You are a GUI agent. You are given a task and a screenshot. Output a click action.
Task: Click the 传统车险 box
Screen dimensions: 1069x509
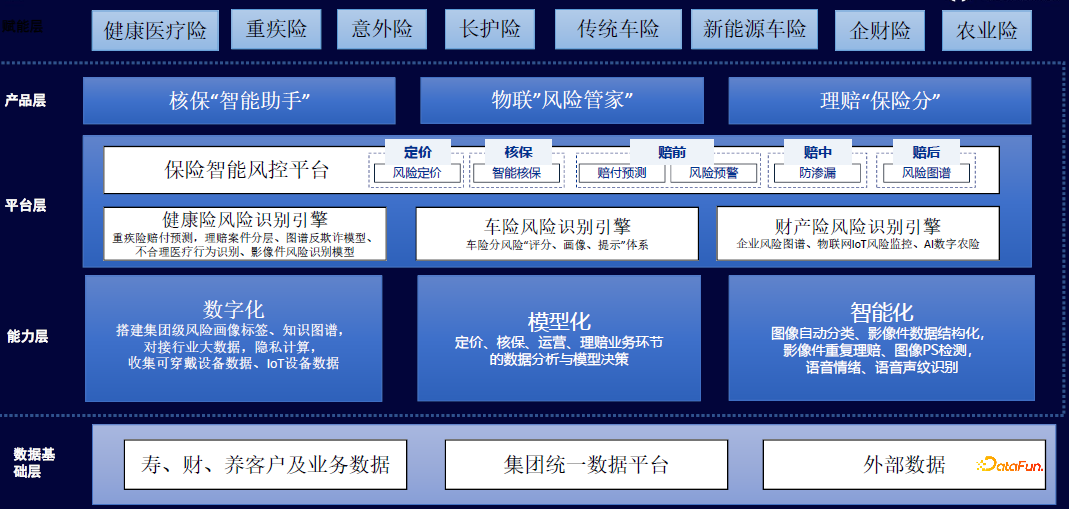[x=618, y=29]
